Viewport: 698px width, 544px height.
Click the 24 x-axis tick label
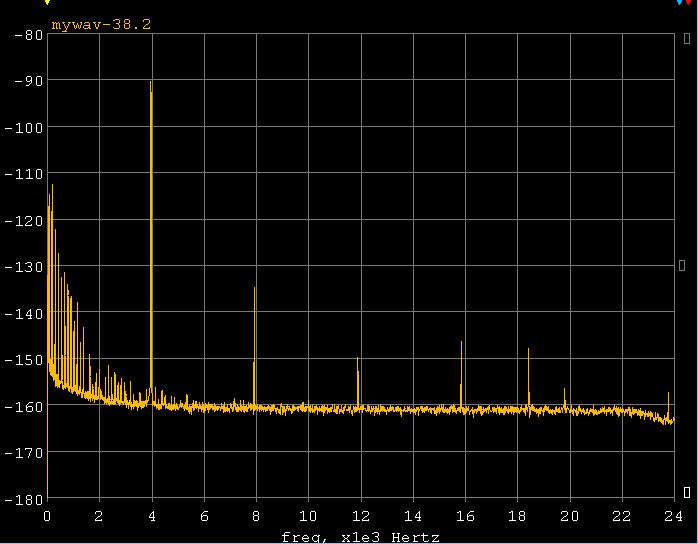(674, 516)
